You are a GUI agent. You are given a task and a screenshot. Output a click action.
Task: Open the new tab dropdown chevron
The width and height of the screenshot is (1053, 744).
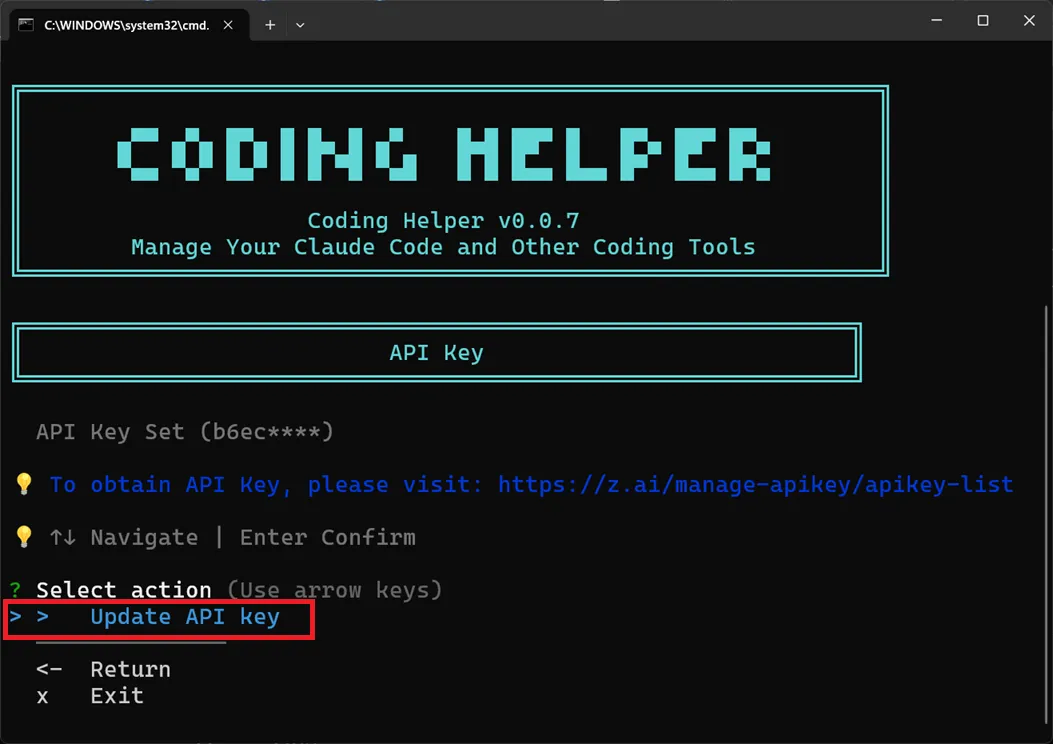tap(298, 24)
